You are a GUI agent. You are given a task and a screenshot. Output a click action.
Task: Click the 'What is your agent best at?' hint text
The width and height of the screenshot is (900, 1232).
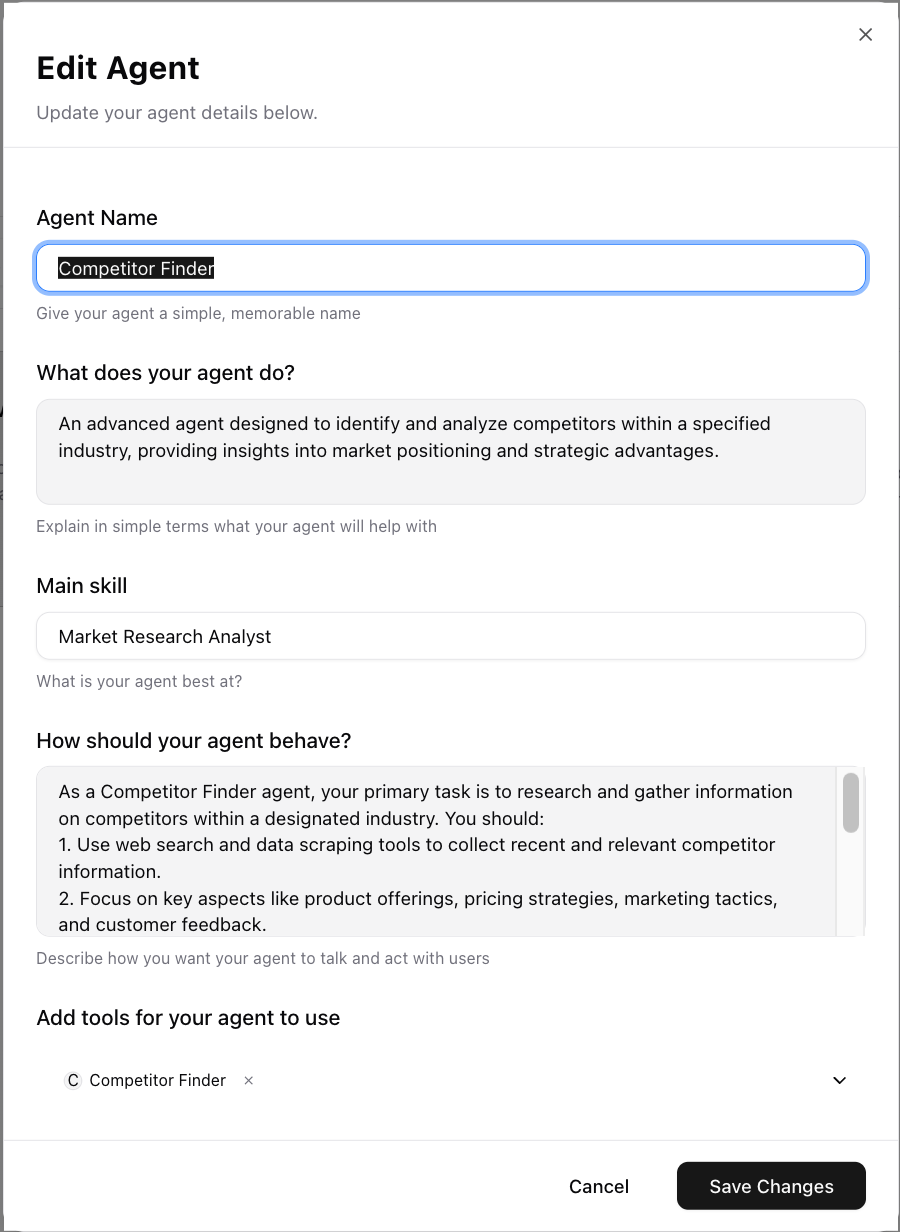pyautogui.click(x=139, y=681)
